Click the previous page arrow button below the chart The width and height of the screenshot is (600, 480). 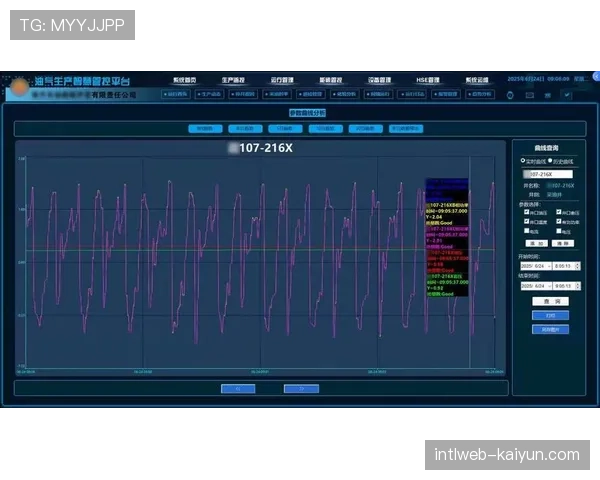pos(237,388)
